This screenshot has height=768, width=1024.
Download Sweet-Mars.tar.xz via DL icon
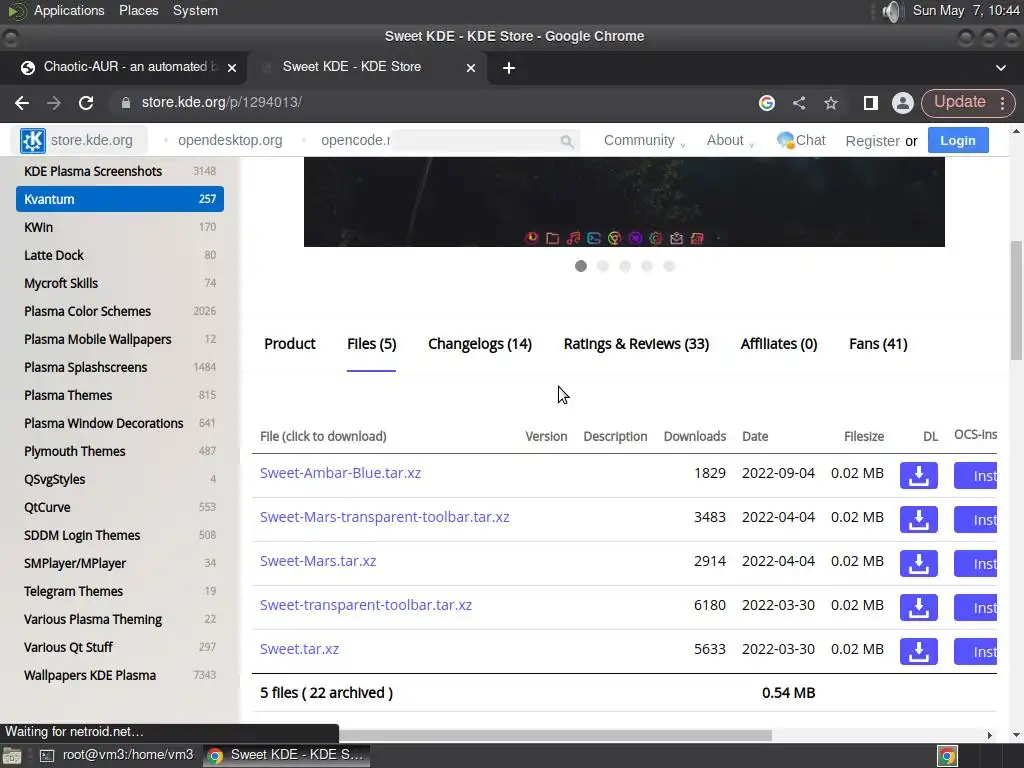918,564
